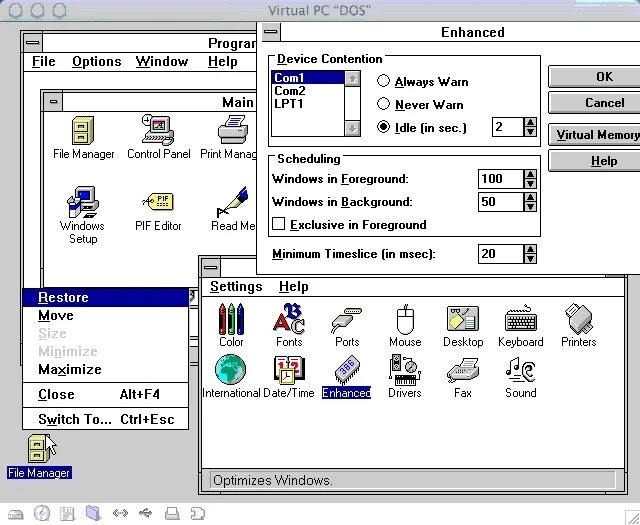Decrease Windows in Background value
Viewport: 640px width, 525px height.
click(530, 206)
